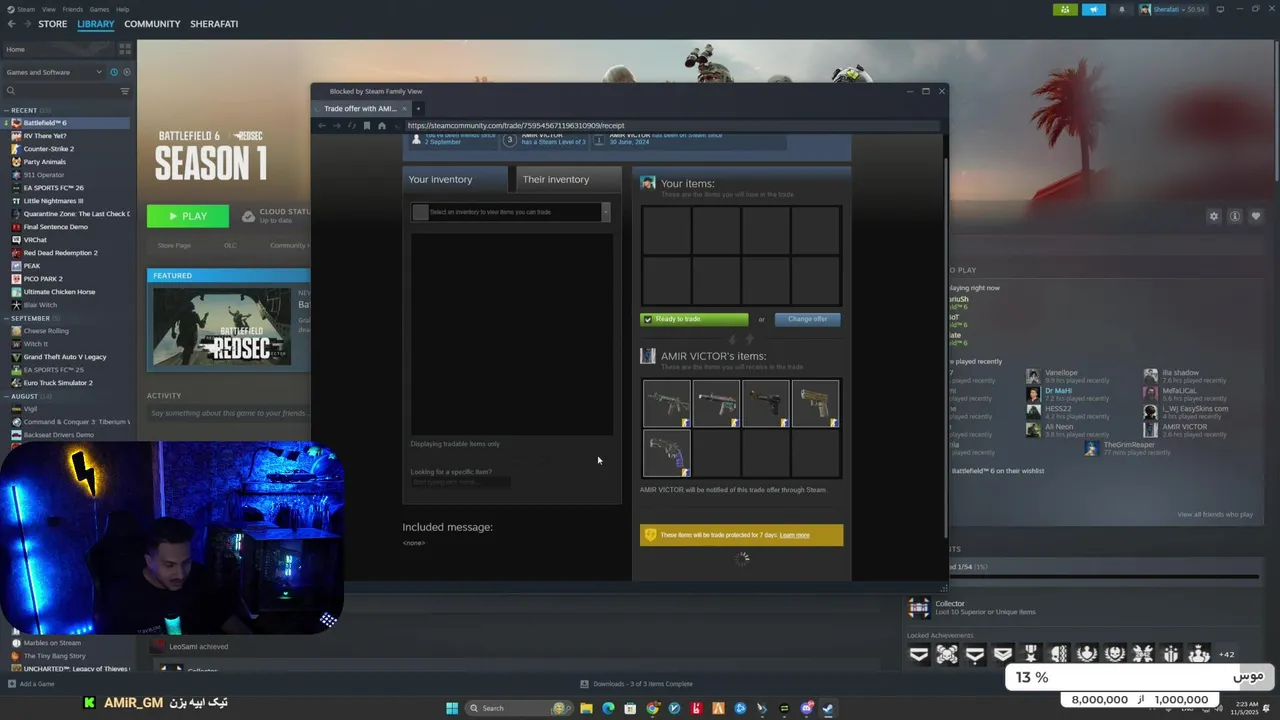Image resolution: width=1280 pixels, height=720 pixels.
Task: Open Battlefield 6 Store Page link
Action: pyautogui.click(x=174, y=245)
